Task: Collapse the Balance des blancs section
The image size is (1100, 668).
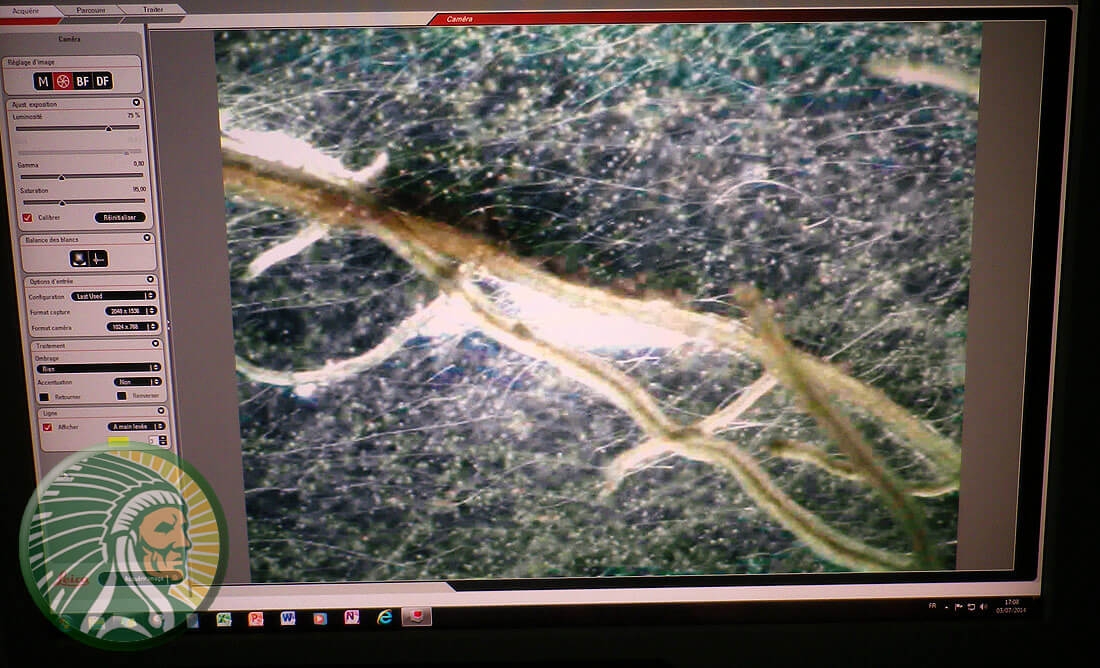Action: point(147,238)
